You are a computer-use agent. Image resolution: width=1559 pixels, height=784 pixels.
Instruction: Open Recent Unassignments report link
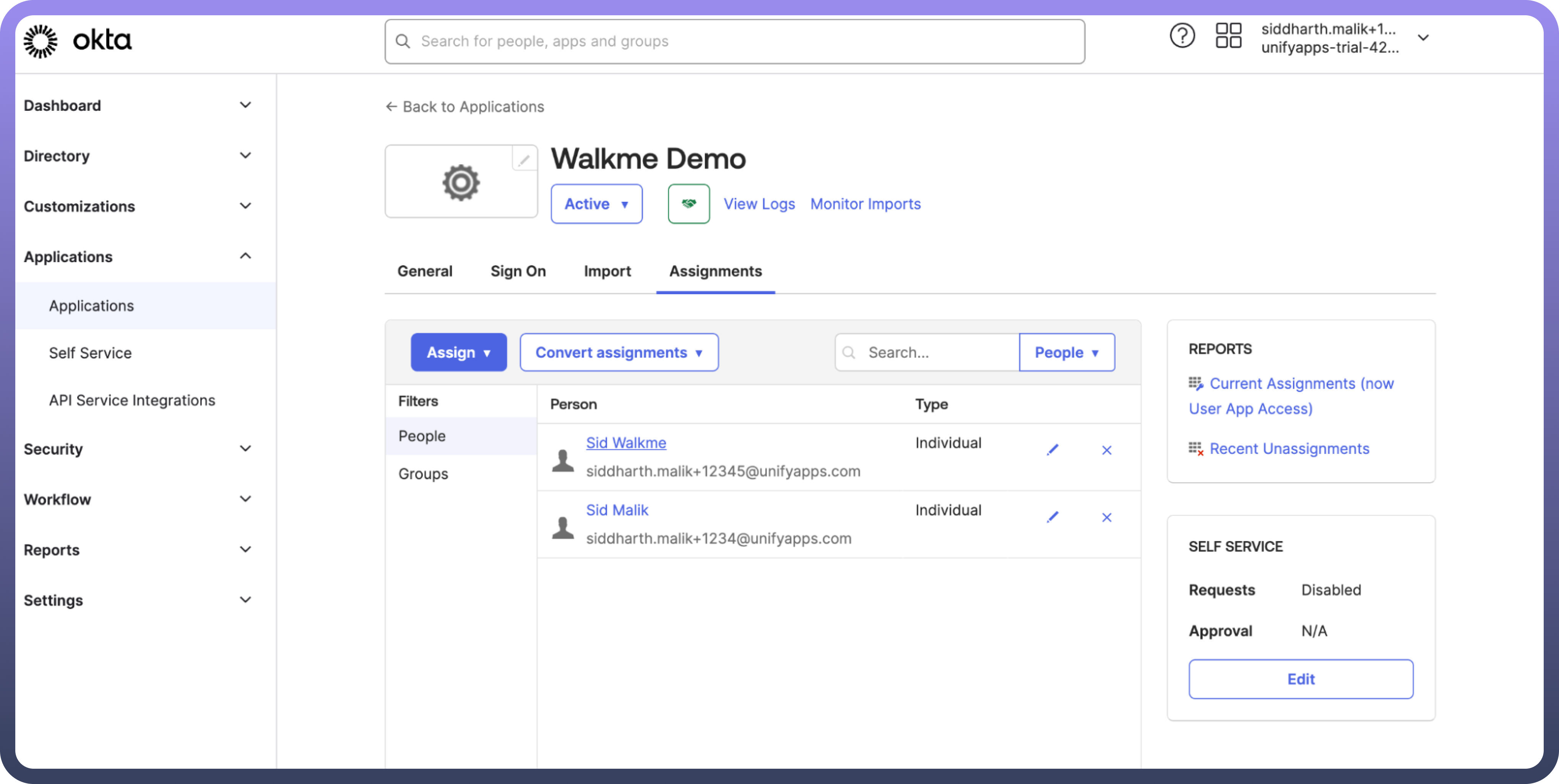pos(1289,449)
